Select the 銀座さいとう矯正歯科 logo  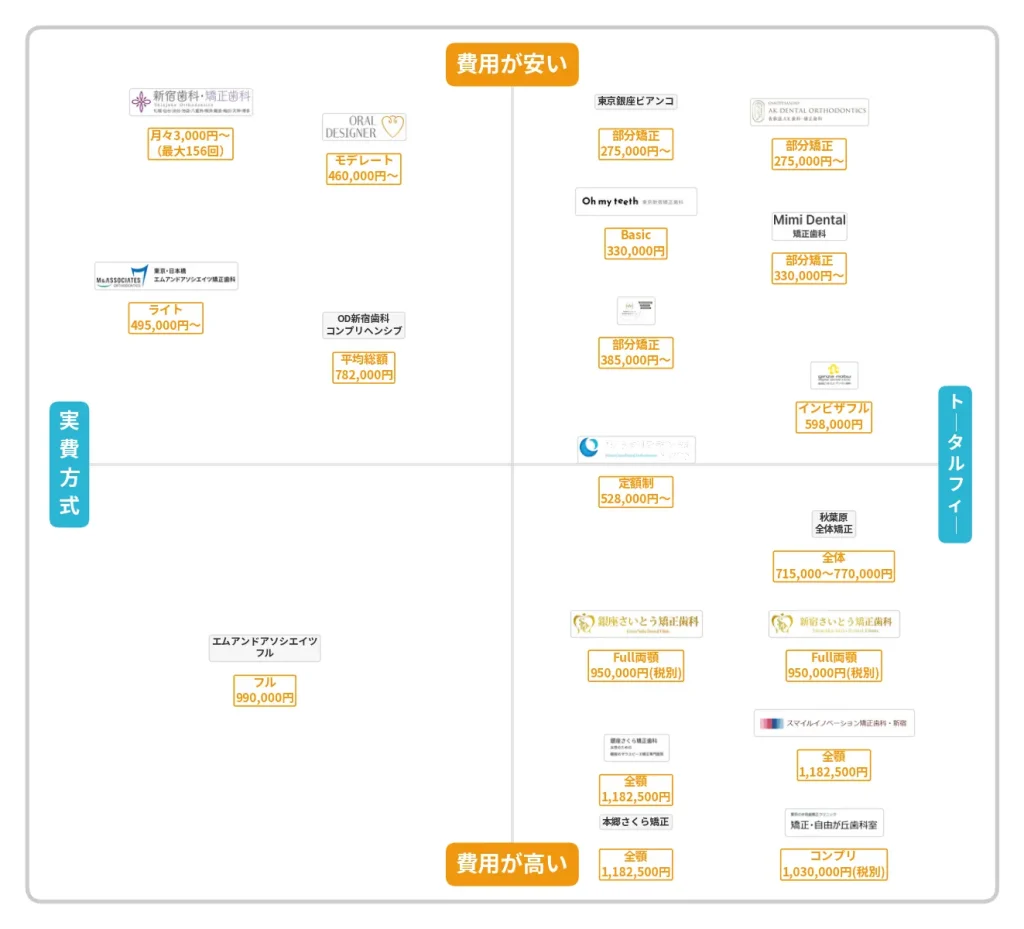(x=636, y=624)
